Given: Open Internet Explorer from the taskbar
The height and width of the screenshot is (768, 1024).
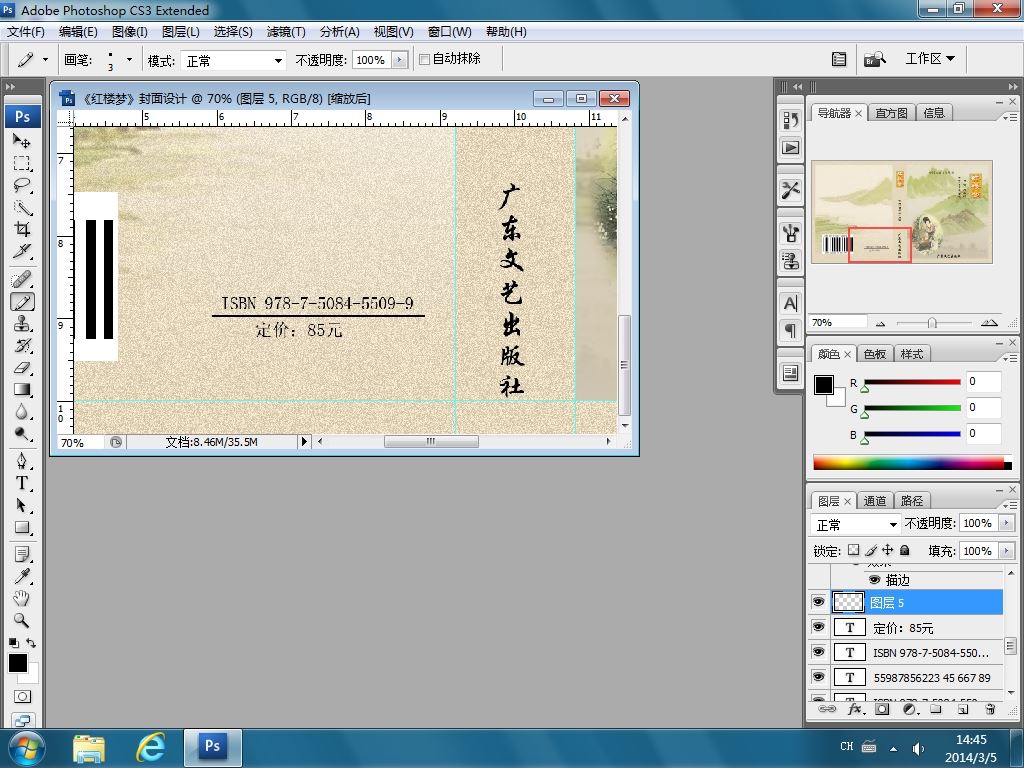Looking at the screenshot, I should [x=150, y=746].
